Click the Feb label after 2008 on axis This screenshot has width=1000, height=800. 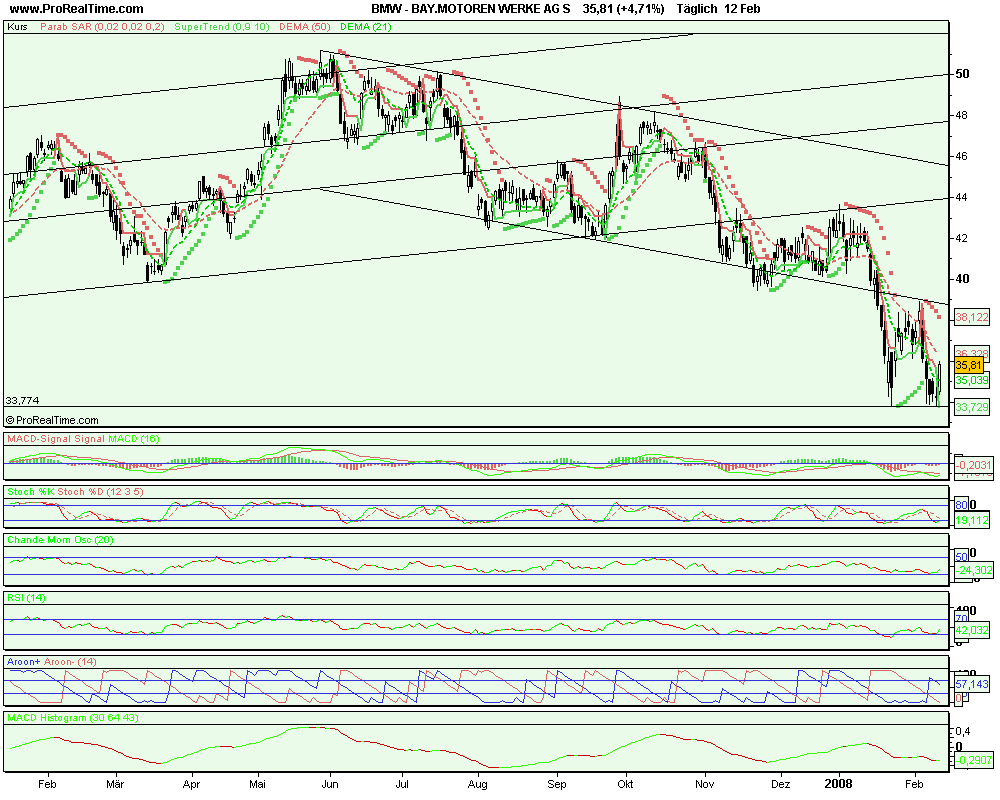[915, 784]
